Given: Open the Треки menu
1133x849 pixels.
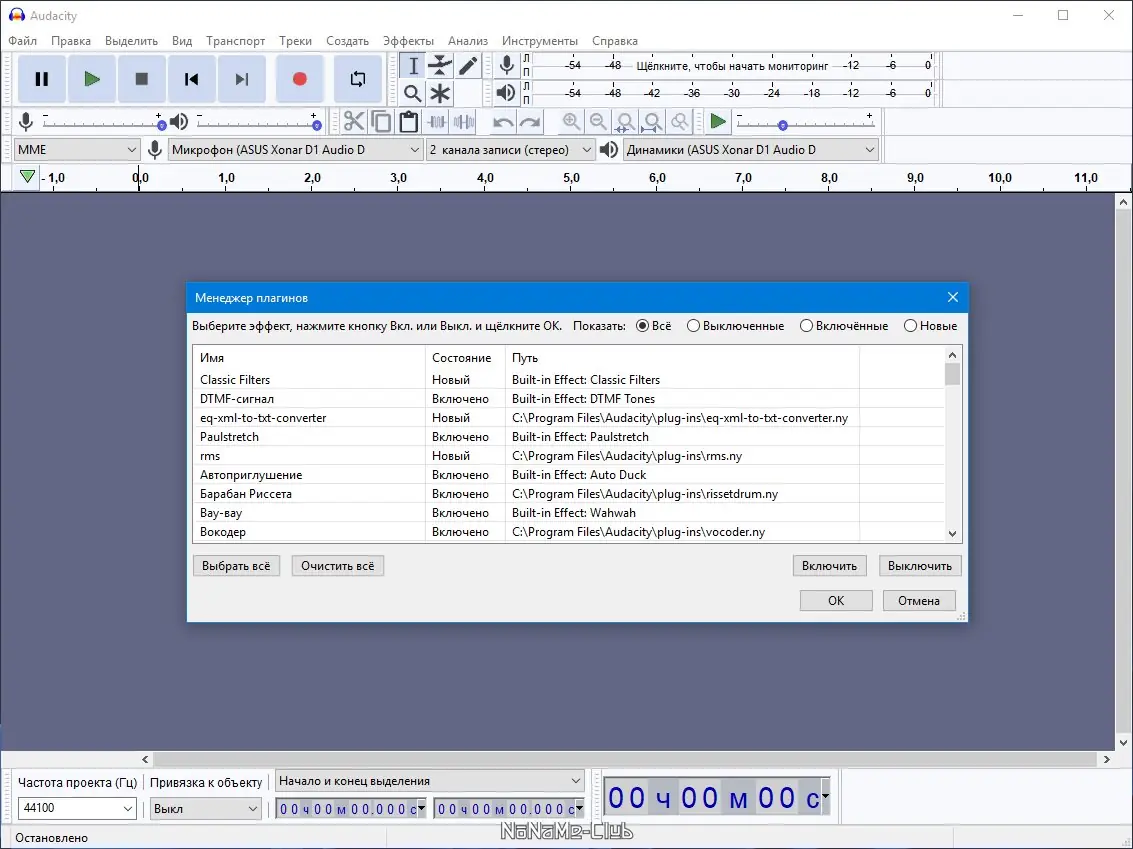Looking at the screenshot, I should click(295, 41).
